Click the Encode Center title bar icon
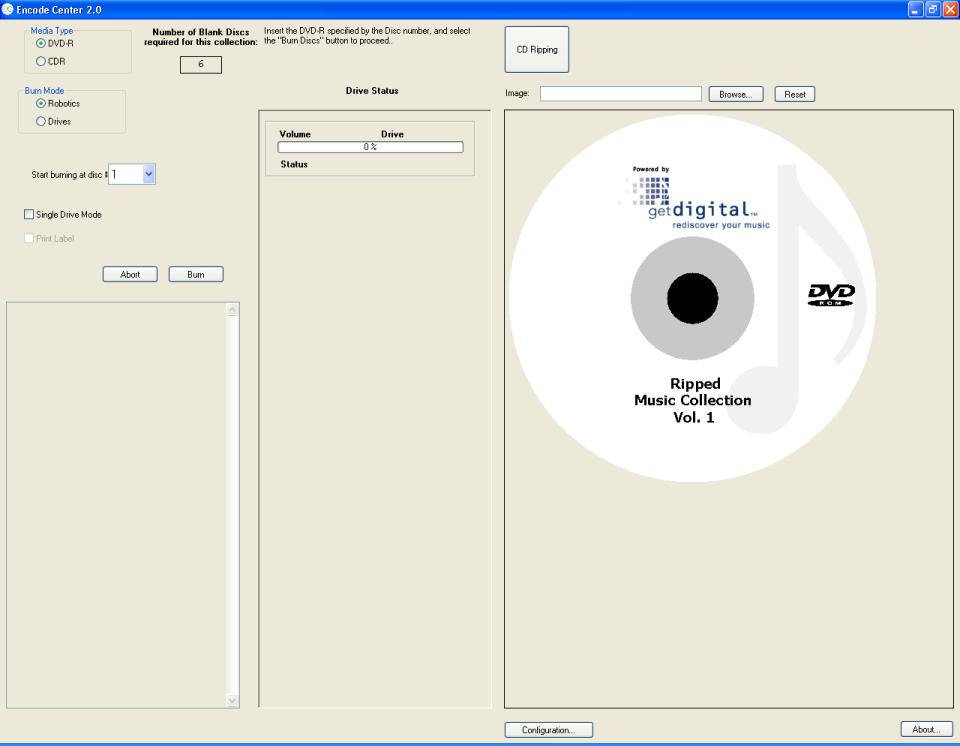The height and width of the screenshot is (746, 960). 8,10
